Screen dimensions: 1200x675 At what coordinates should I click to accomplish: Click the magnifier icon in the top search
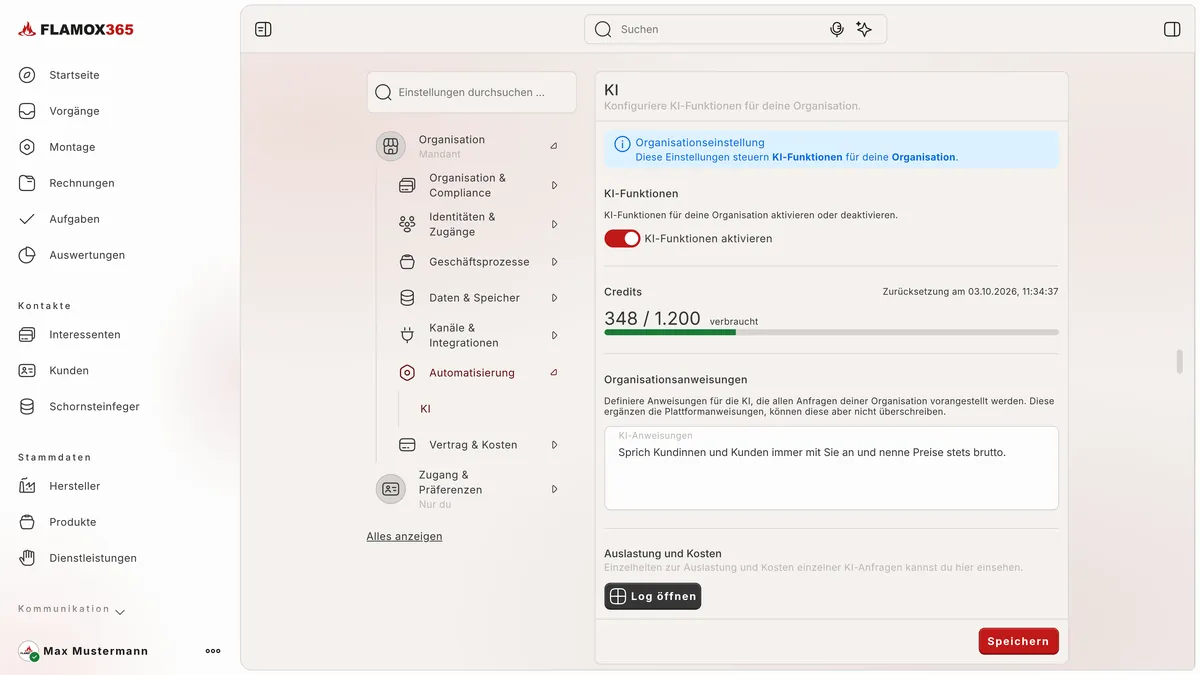click(x=603, y=29)
